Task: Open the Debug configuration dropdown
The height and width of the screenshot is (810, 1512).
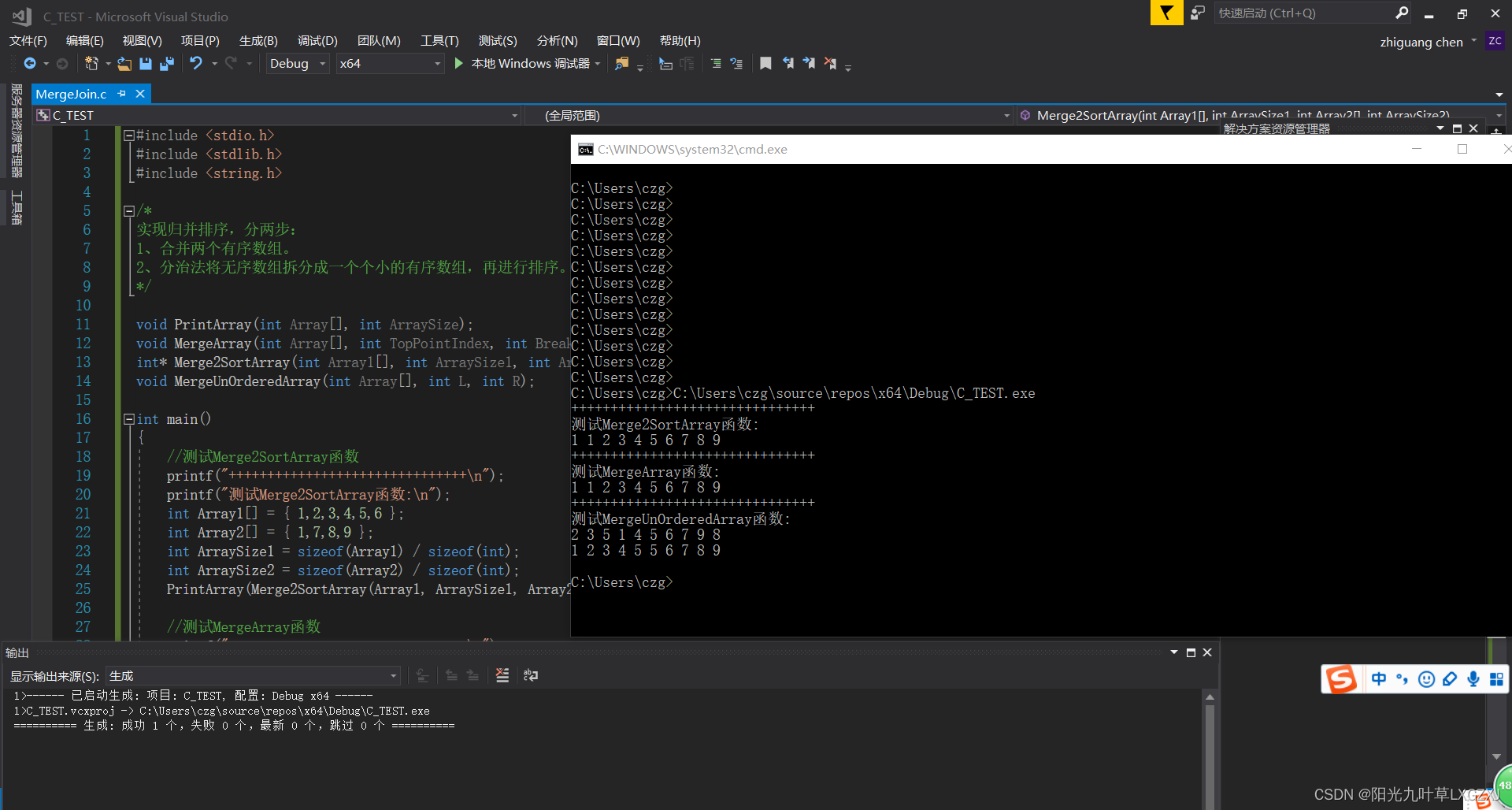Action: tap(297, 64)
